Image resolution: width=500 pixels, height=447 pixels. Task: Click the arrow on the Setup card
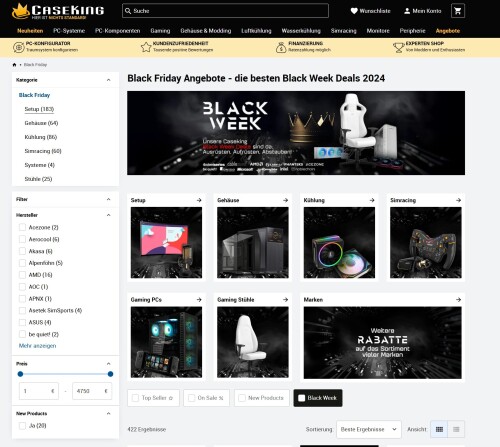click(x=199, y=200)
